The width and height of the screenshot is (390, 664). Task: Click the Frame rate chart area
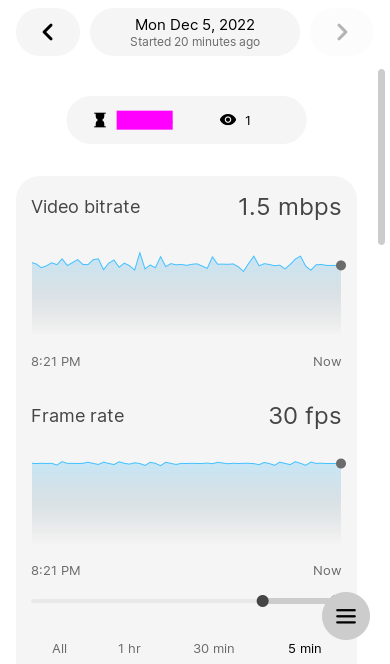(x=186, y=502)
